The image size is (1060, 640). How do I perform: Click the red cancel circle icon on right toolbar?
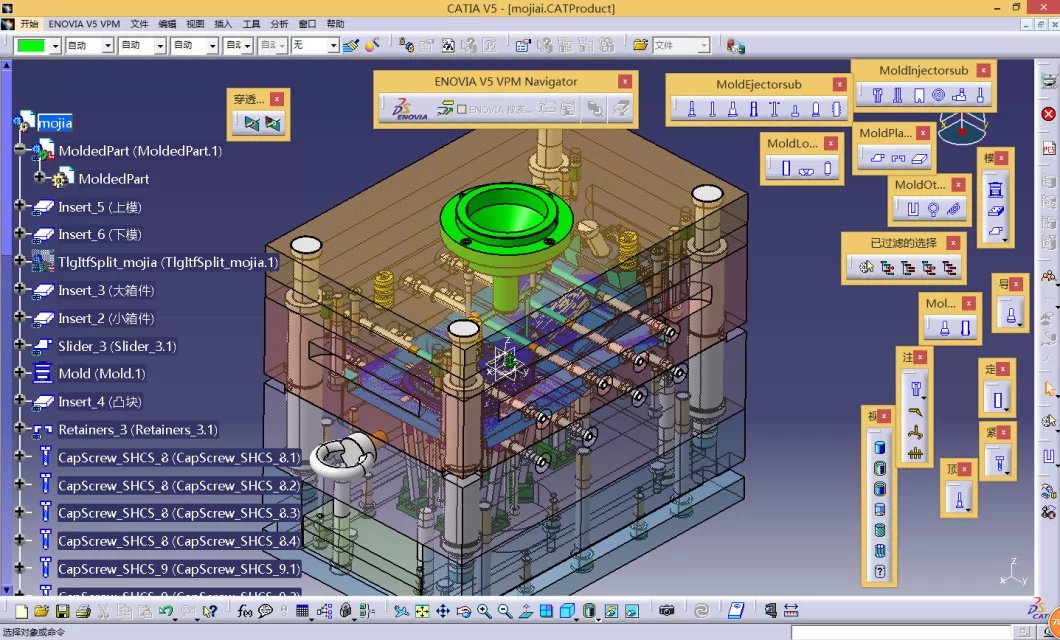click(1049, 114)
